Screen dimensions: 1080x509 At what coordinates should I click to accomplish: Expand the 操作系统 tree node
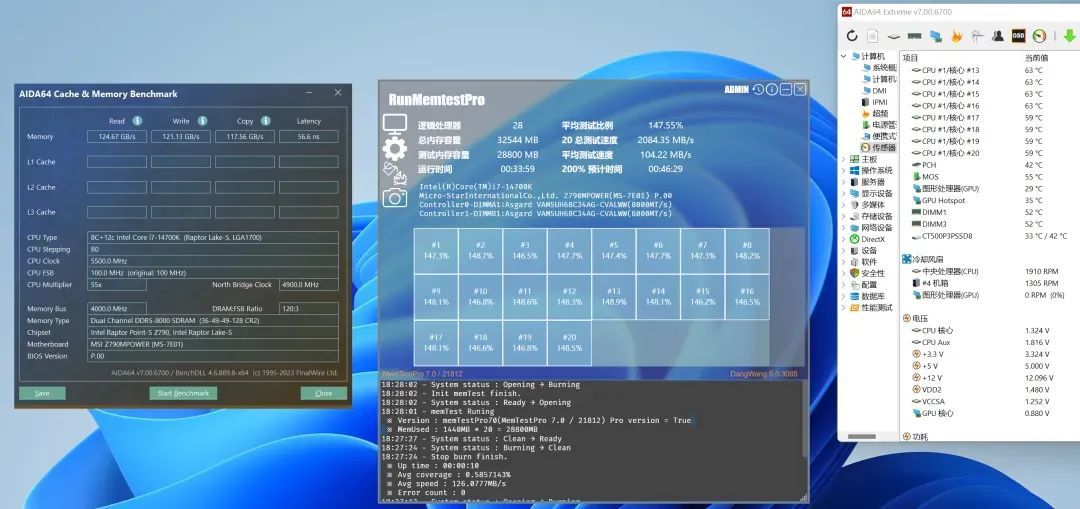click(x=844, y=170)
